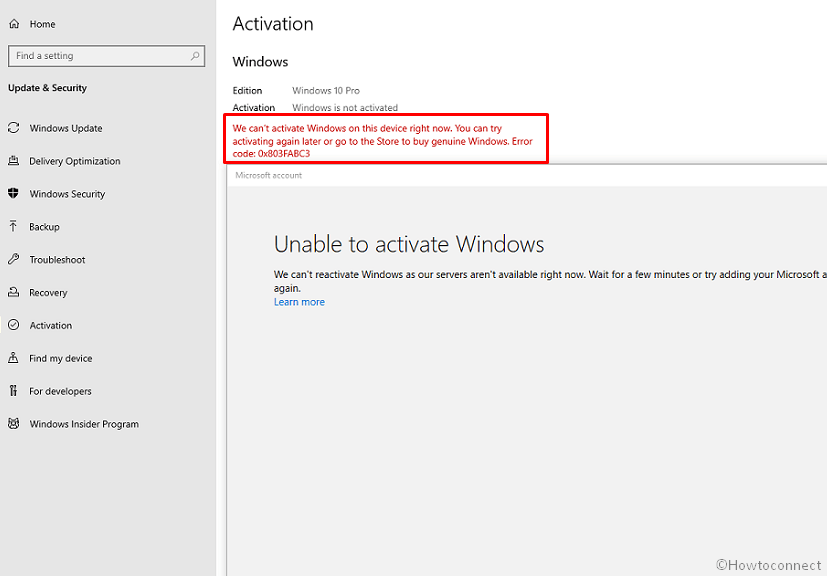Viewport: 827px width, 576px height.
Task: Click the 'We can't reactivate Windows' message
Action: (550, 281)
